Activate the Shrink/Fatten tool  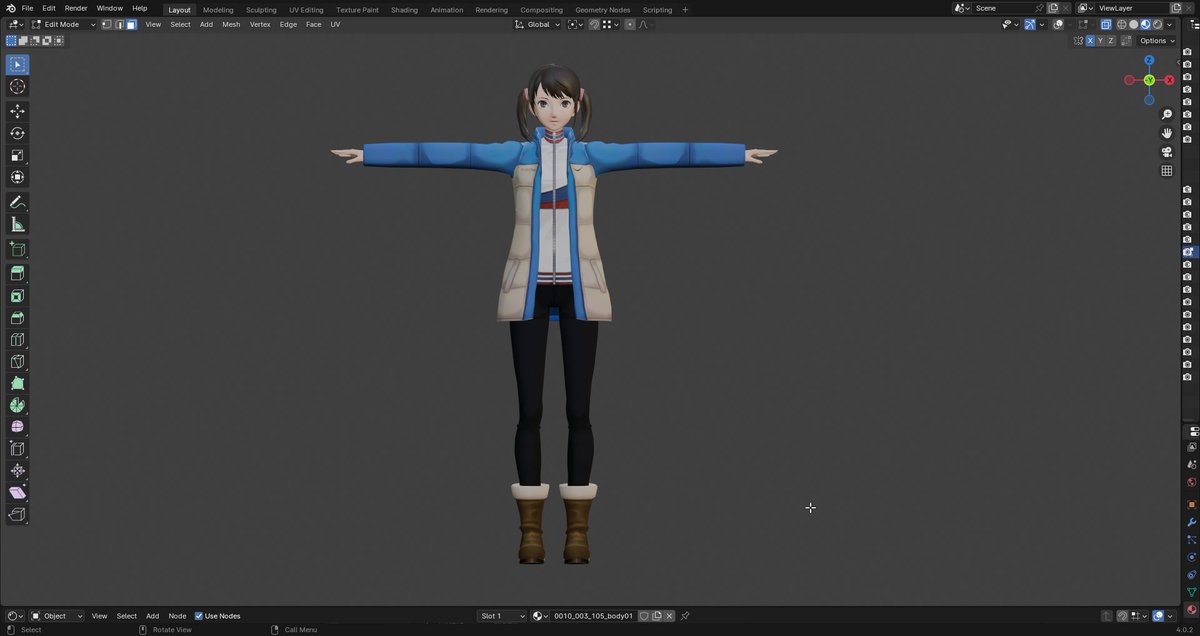pos(17,471)
